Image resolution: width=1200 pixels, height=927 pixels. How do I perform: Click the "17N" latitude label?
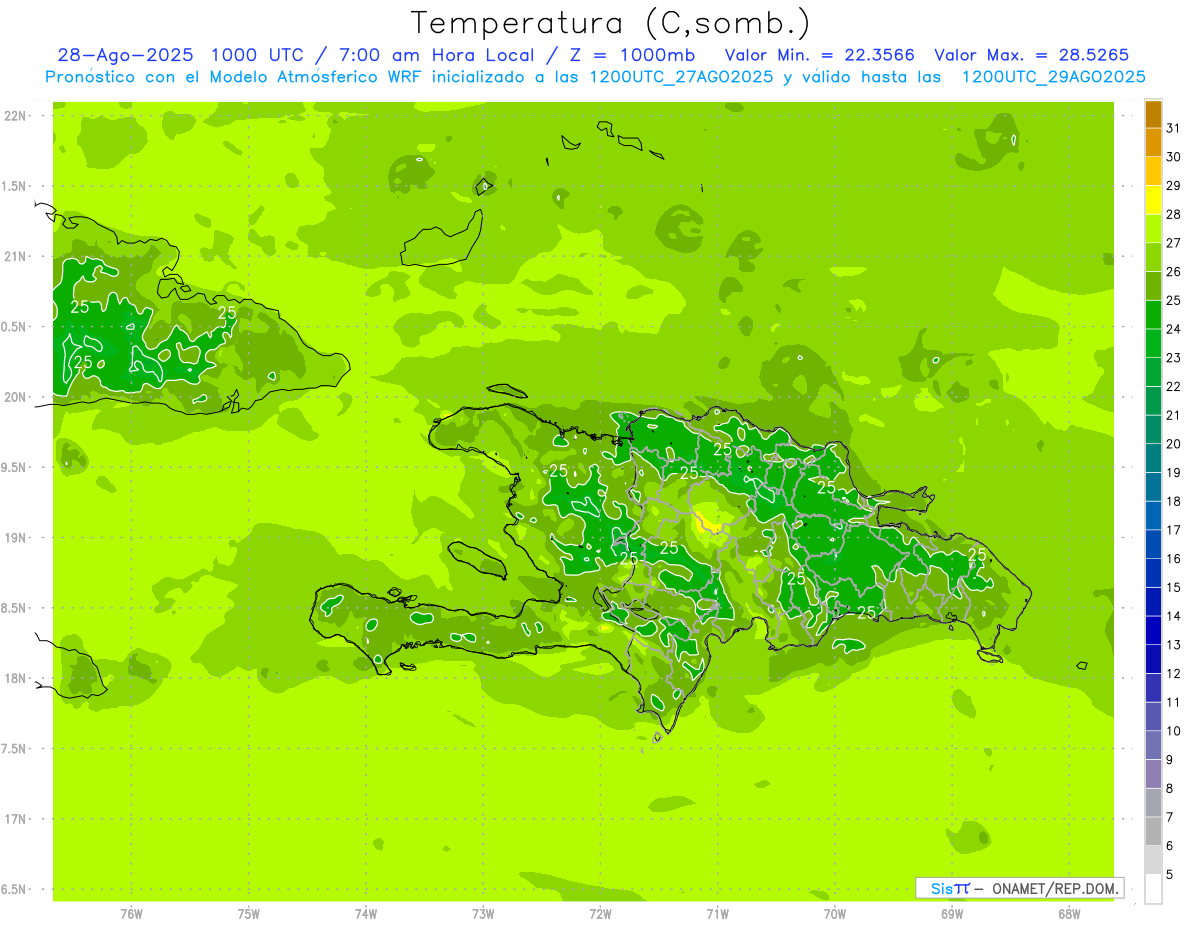pos(17,819)
